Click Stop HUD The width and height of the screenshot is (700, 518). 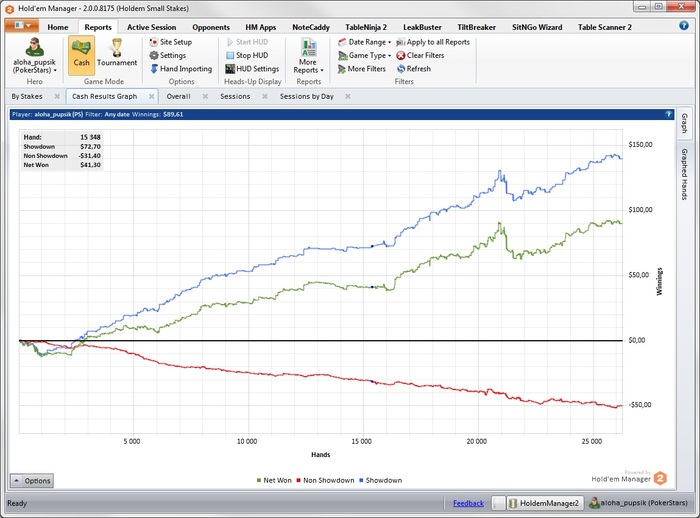click(246, 55)
